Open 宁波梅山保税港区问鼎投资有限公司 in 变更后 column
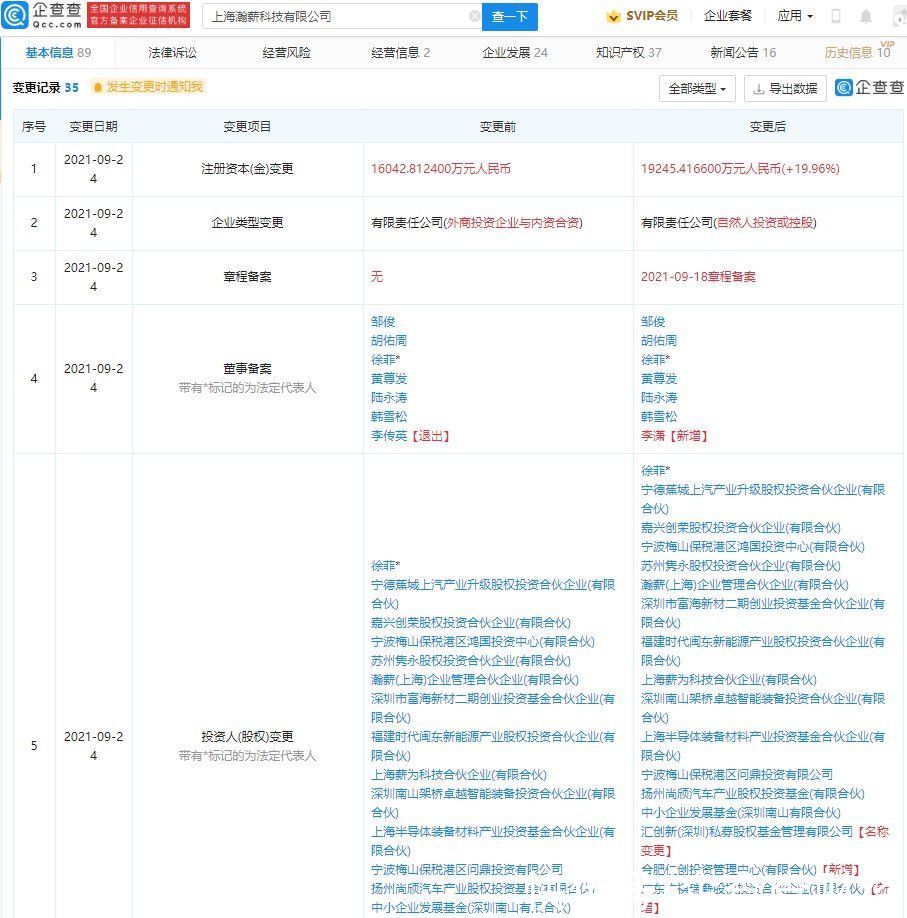The width and height of the screenshot is (907, 918). point(737,775)
